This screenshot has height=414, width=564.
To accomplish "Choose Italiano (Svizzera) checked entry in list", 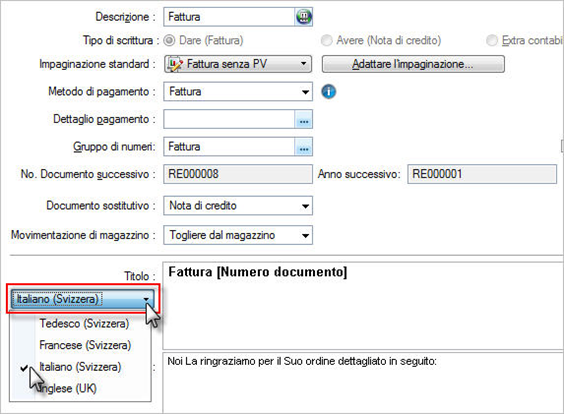I will click(x=80, y=367).
